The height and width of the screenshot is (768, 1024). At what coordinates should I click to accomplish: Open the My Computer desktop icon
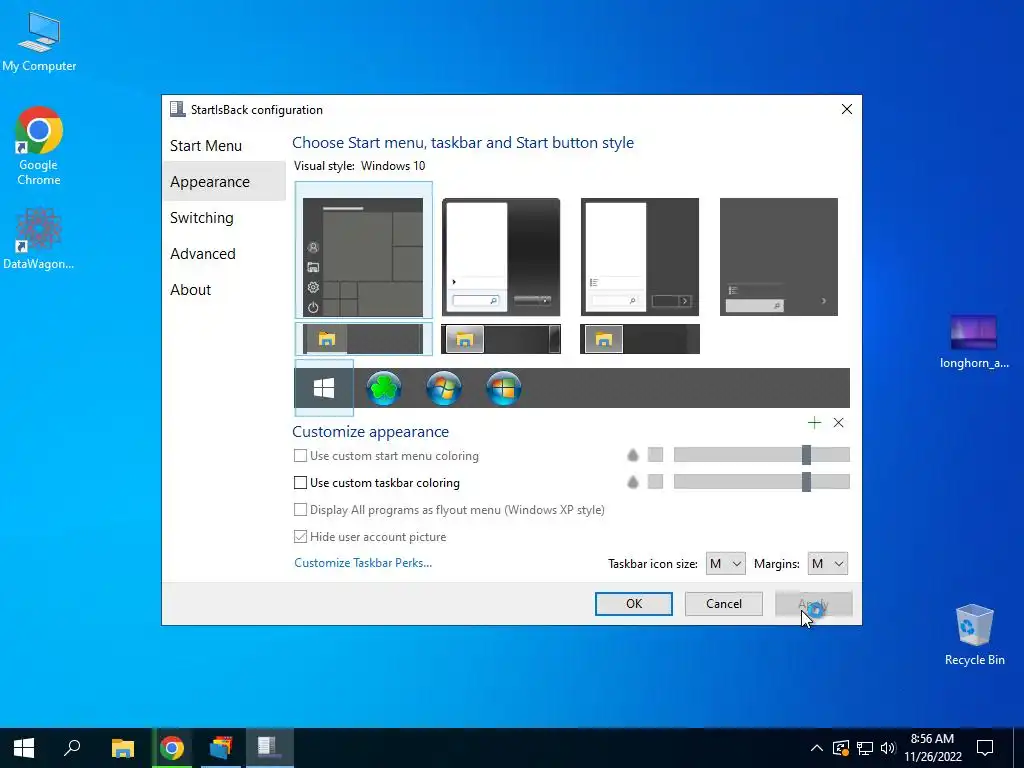[39, 40]
